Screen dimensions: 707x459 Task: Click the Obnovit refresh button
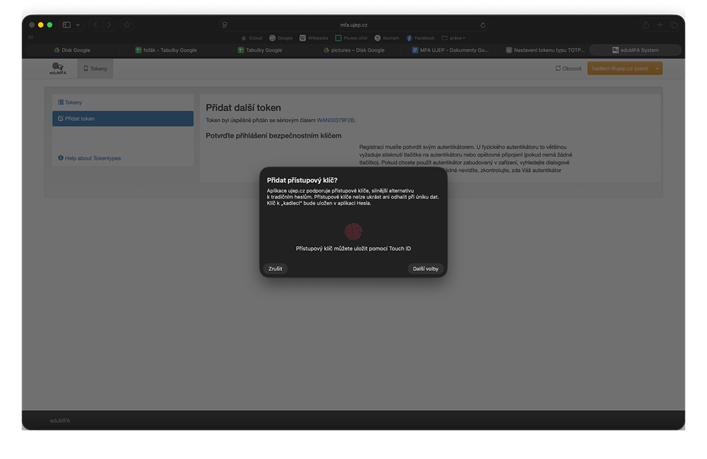point(568,69)
